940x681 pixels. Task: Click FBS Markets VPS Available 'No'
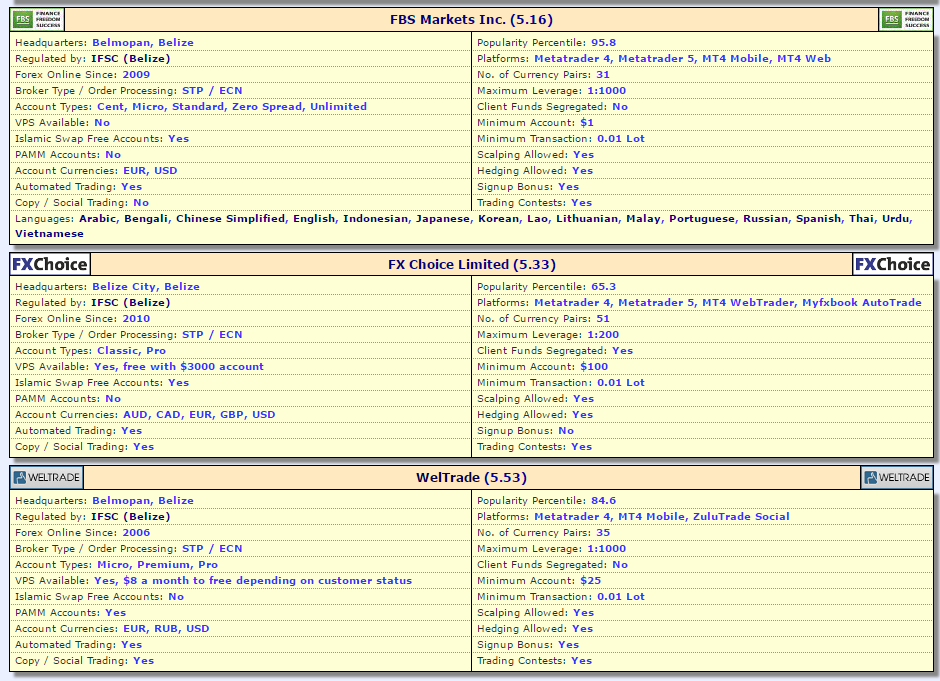[x=102, y=123]
